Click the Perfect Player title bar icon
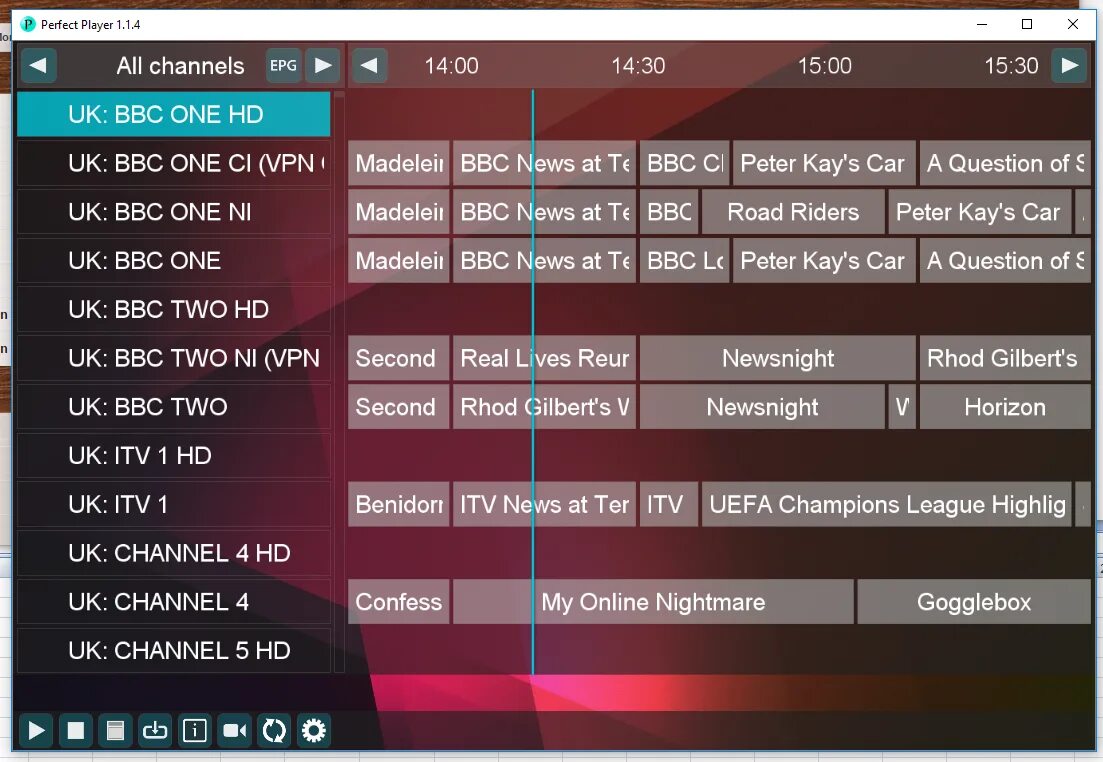Viewport: 1103px width, 762px height. coord(28,25)
